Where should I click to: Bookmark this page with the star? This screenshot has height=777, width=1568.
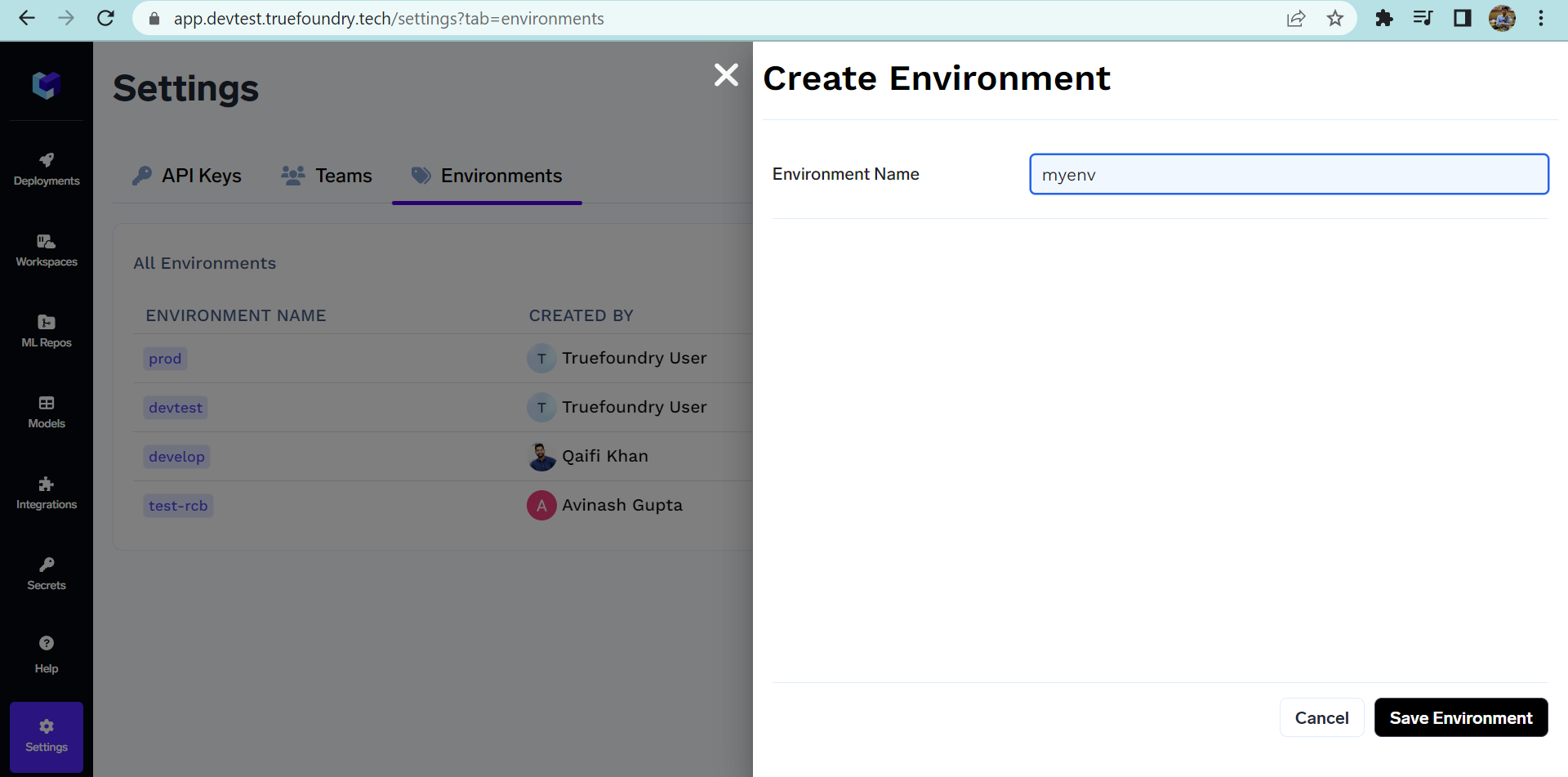[x=1335, y=18]
